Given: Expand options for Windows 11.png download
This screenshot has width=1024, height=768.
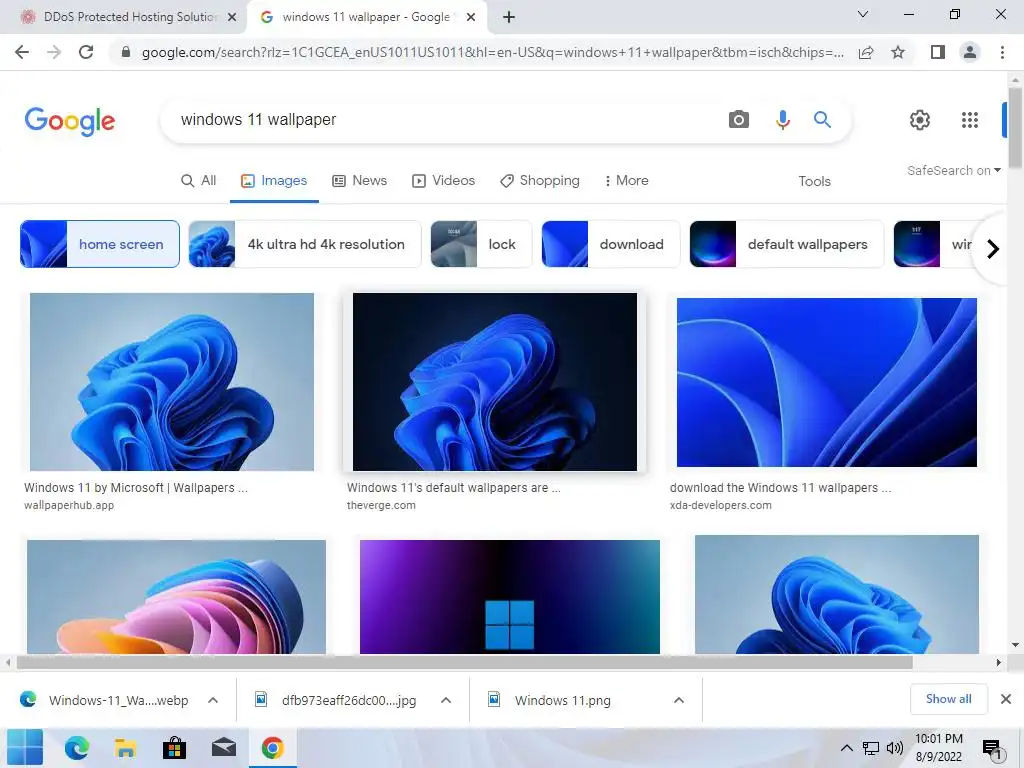Looking at the screenshot, I should click(679, 700).
